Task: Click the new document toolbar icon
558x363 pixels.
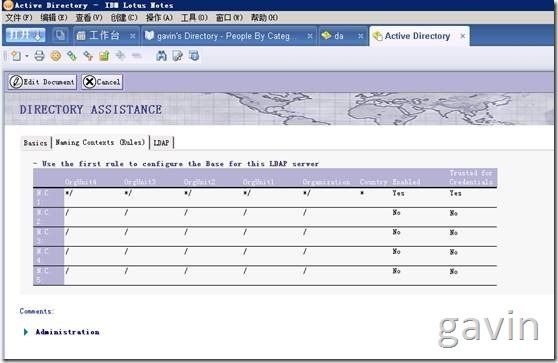Action: click(x=16, y=56)
